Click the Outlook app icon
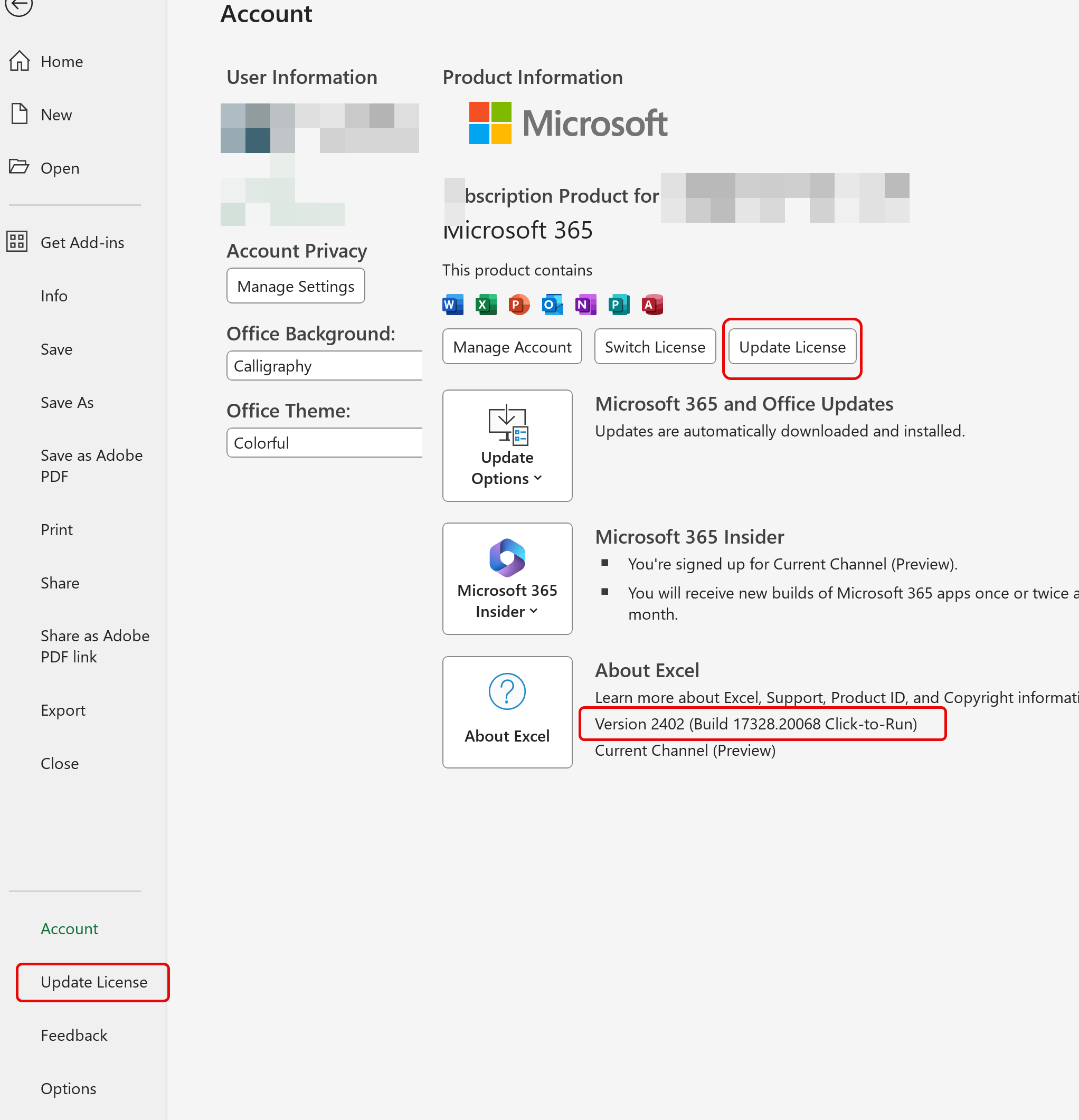1079x1120 pixels. click(552, 305)
